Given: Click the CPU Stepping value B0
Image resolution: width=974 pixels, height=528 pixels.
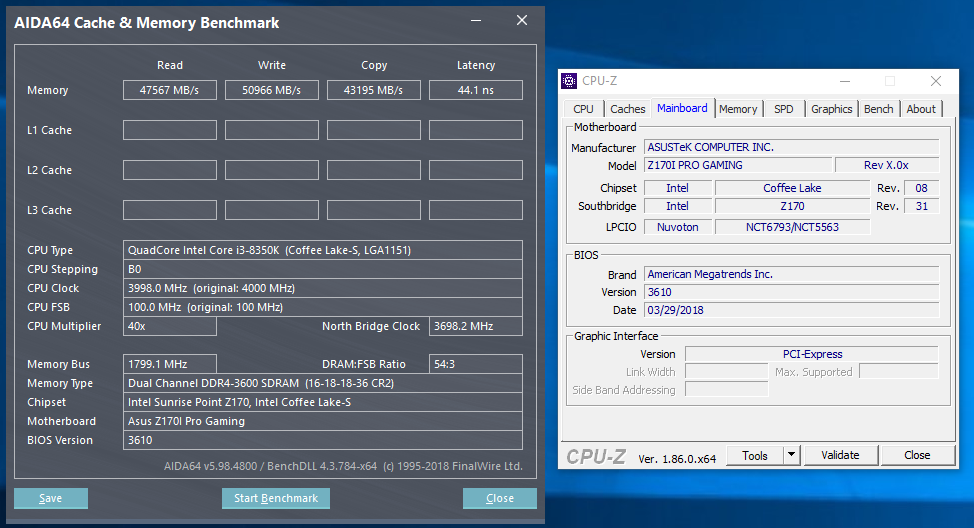Looking at the screenshot, I should pyautogui.click(x=322, y=269).
